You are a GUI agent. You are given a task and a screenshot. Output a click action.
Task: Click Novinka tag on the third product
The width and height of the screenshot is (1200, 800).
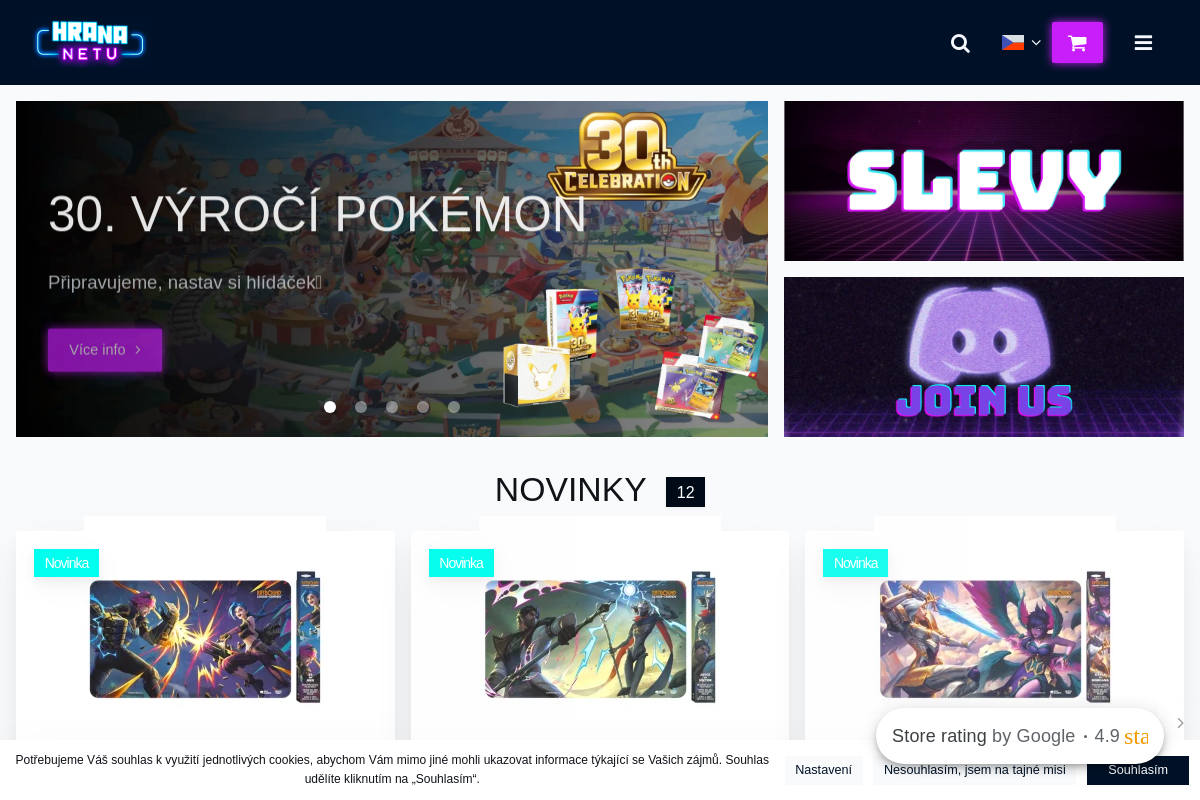[x=855, y=563]
